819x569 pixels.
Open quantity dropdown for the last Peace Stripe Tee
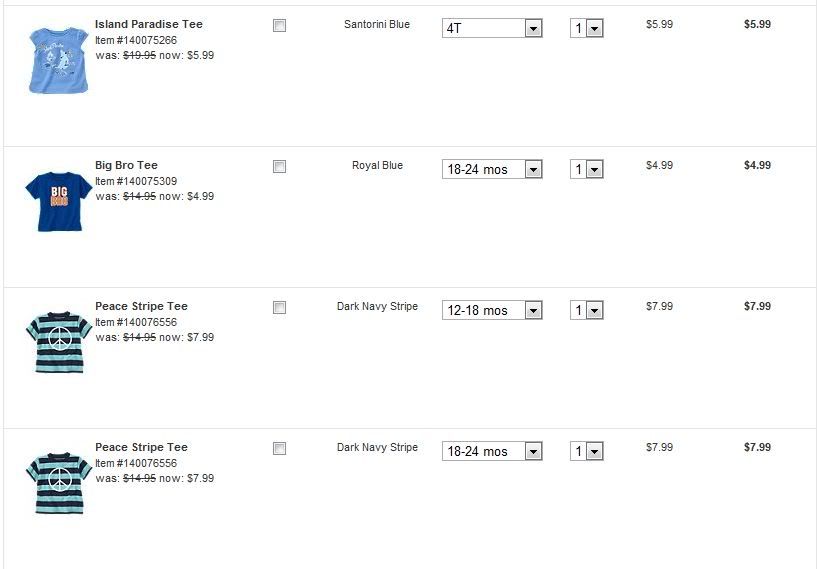point(587,452)
